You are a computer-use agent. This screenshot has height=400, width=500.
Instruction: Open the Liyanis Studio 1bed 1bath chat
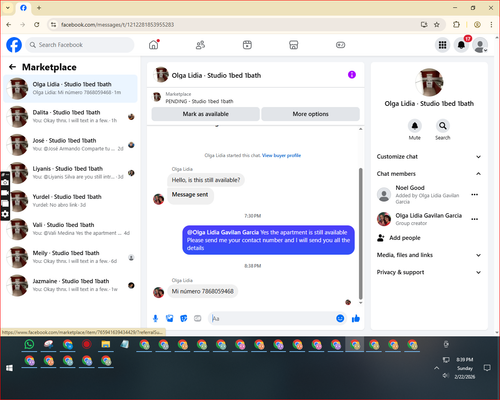(70, 173)
